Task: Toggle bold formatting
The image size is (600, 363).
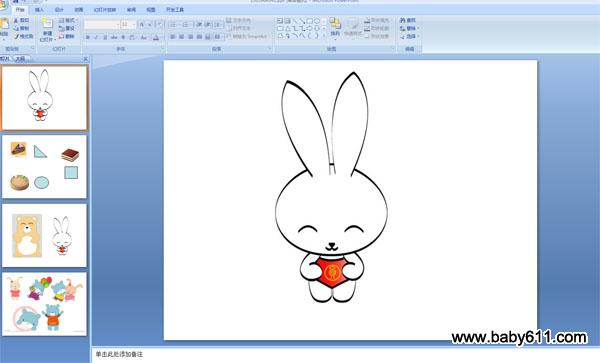Action: (x=88, y=37)
